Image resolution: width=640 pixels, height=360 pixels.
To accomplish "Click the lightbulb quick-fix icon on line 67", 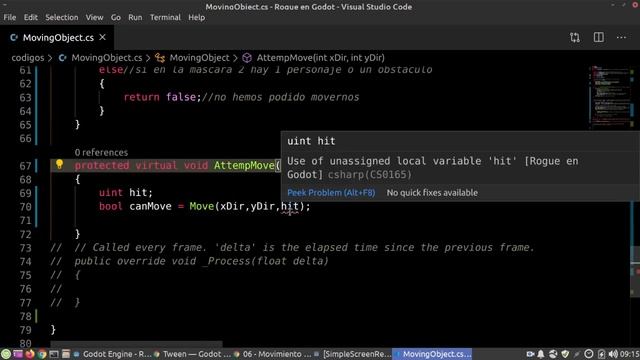I will tap(60, 164).
